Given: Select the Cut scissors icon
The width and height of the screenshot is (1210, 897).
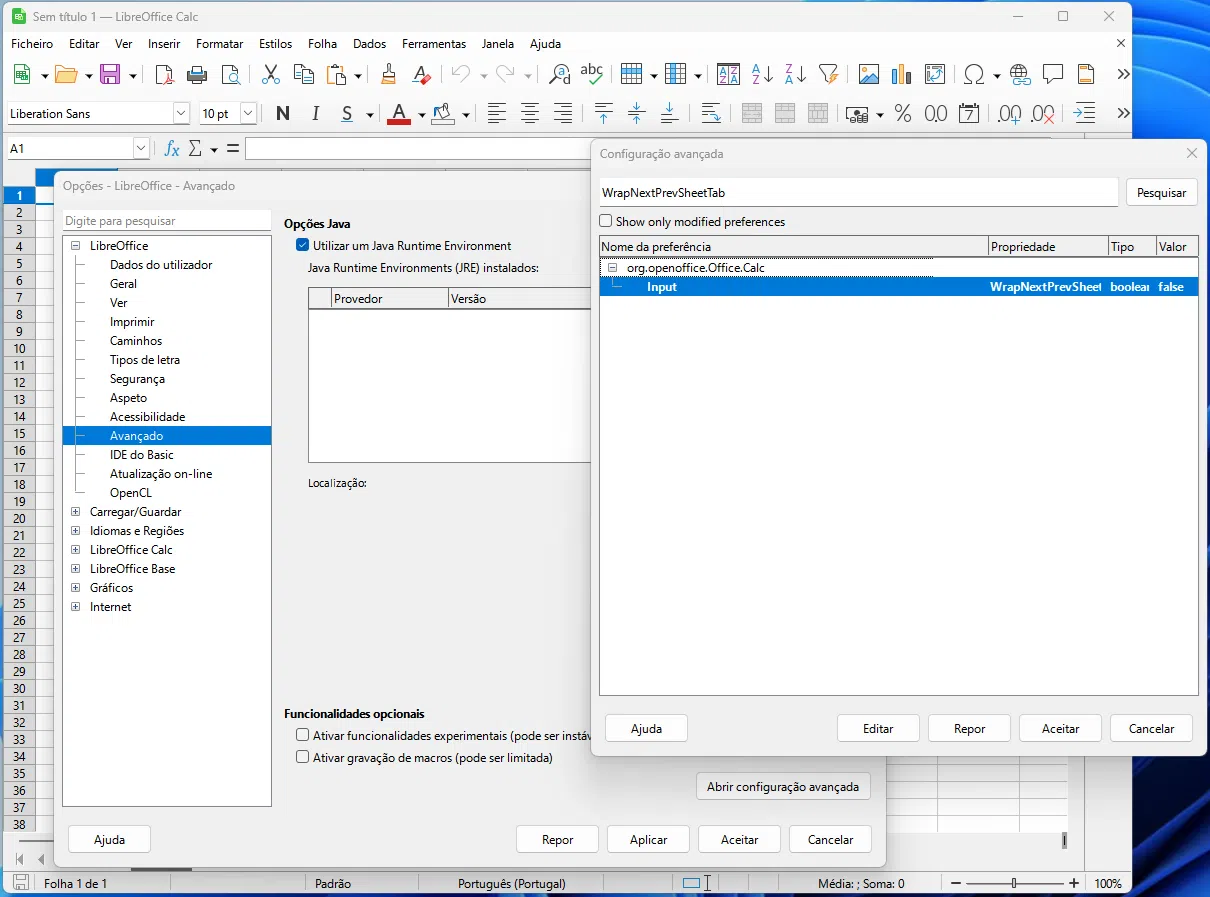Looking at the screenshot, I should click(x=270, y=75).
